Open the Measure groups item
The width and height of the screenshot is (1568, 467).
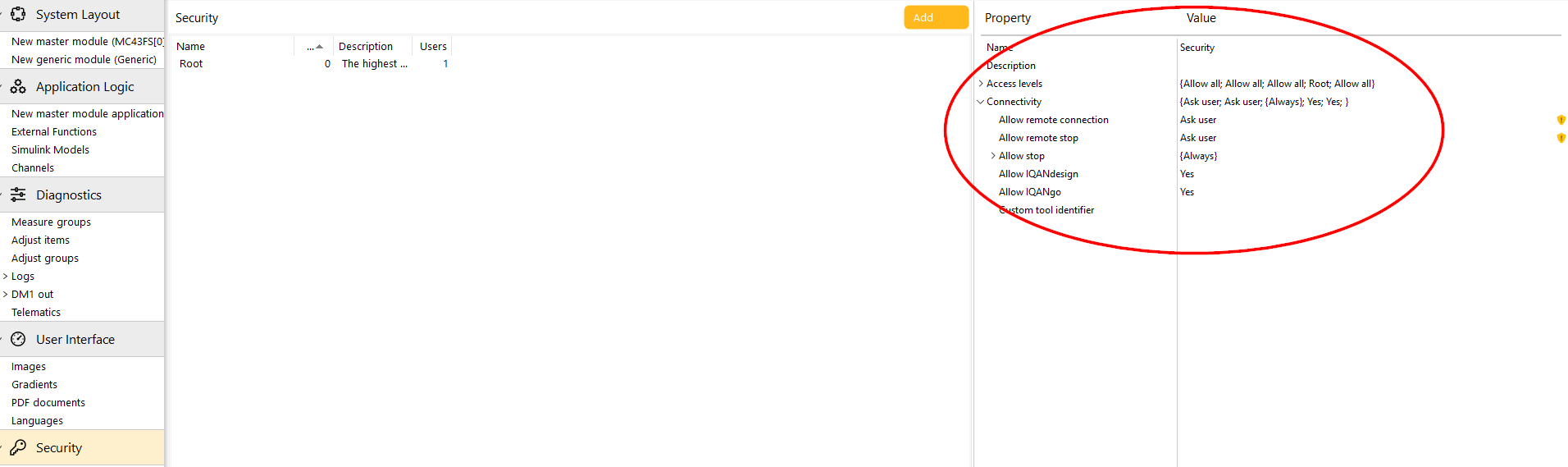click(x=51, y=222)
